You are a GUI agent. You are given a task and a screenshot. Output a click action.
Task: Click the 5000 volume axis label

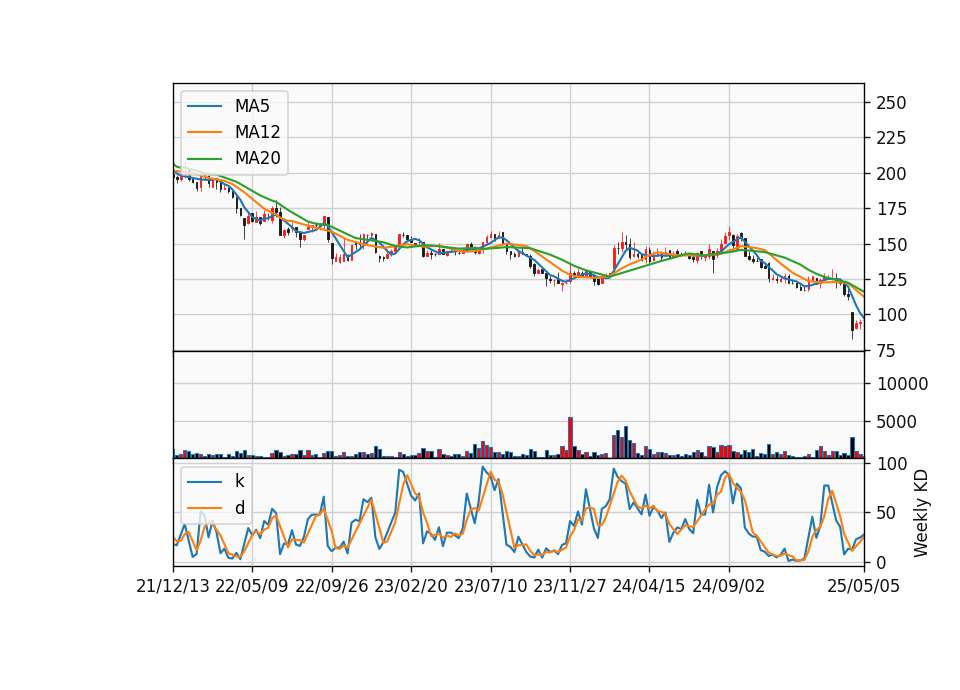pyautogui.click(x=897, y=422)
